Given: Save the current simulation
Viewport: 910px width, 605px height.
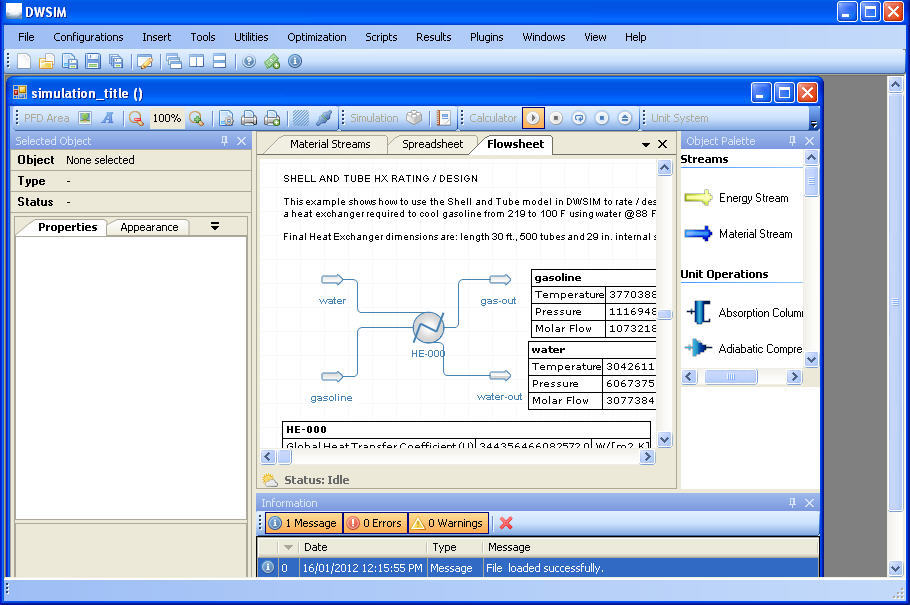Looking at the screenshot, I should click(x=93, y=61).
